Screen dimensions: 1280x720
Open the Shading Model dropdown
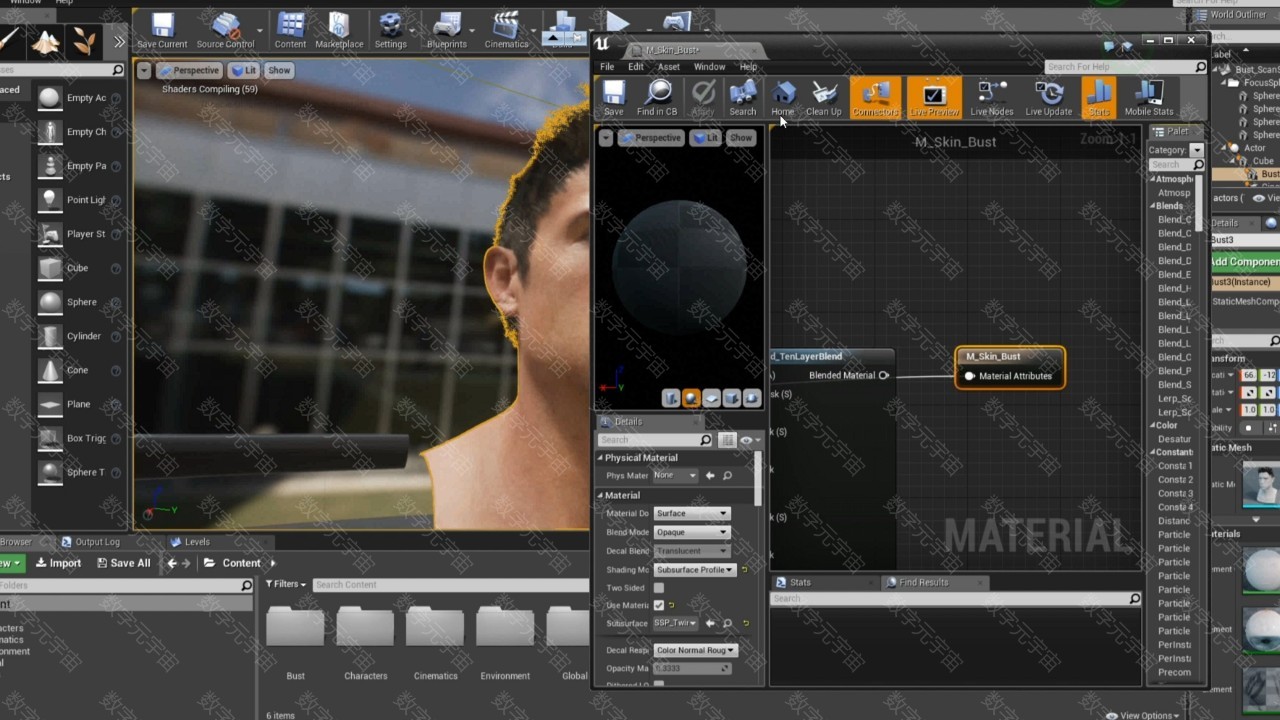[695, 570]
